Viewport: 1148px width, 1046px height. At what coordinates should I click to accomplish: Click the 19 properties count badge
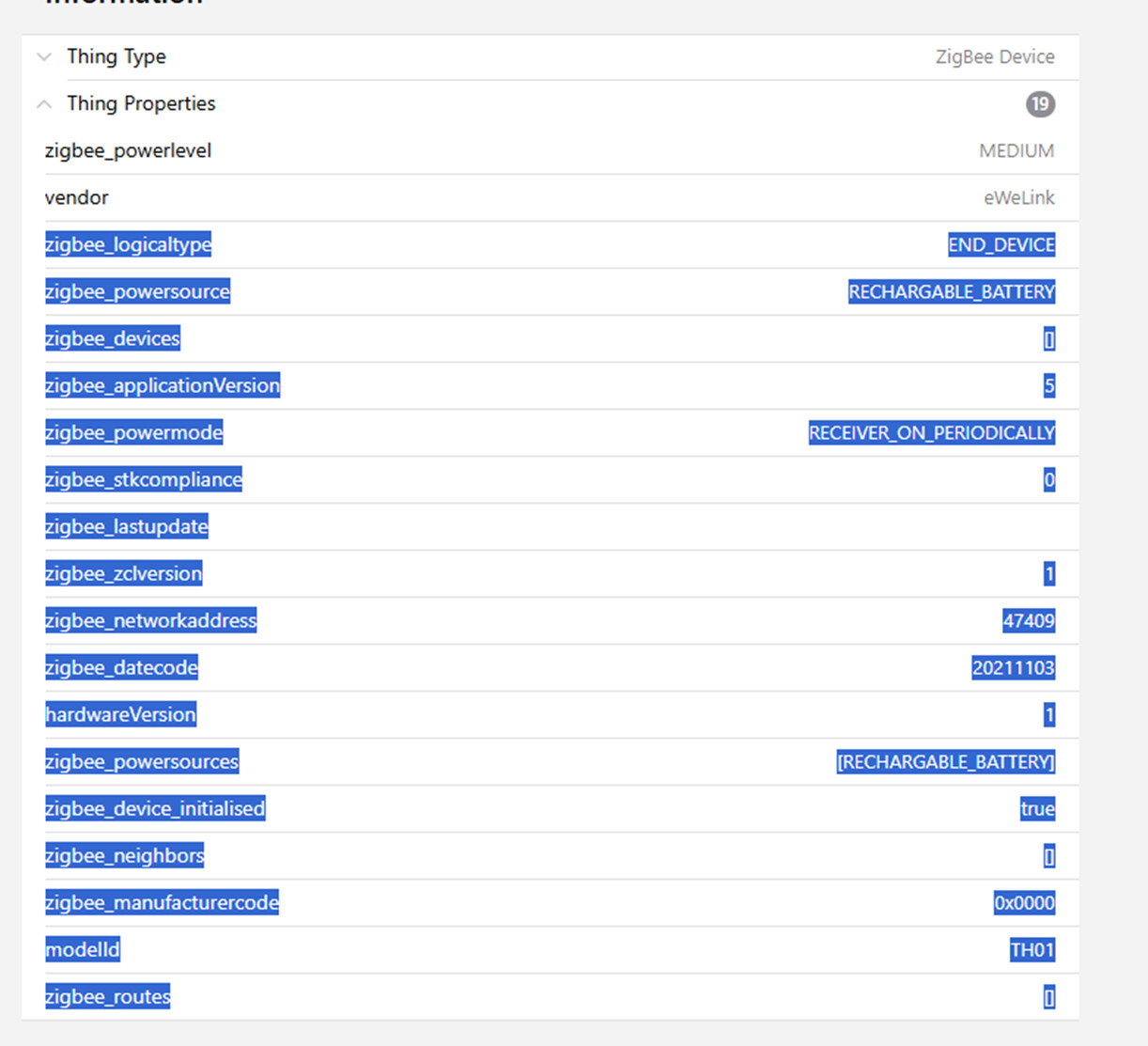coord(1039,103)
